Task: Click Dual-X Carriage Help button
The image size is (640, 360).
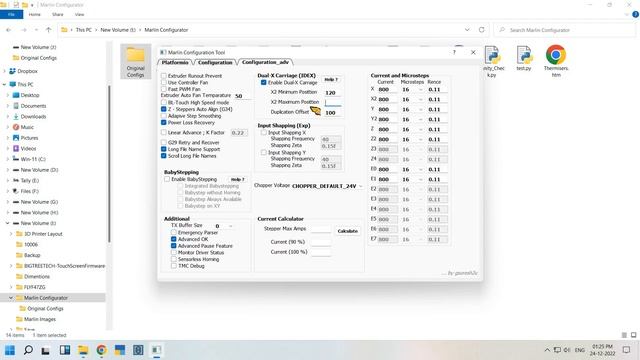Action: pyautogui.click(x=331, y=80)
